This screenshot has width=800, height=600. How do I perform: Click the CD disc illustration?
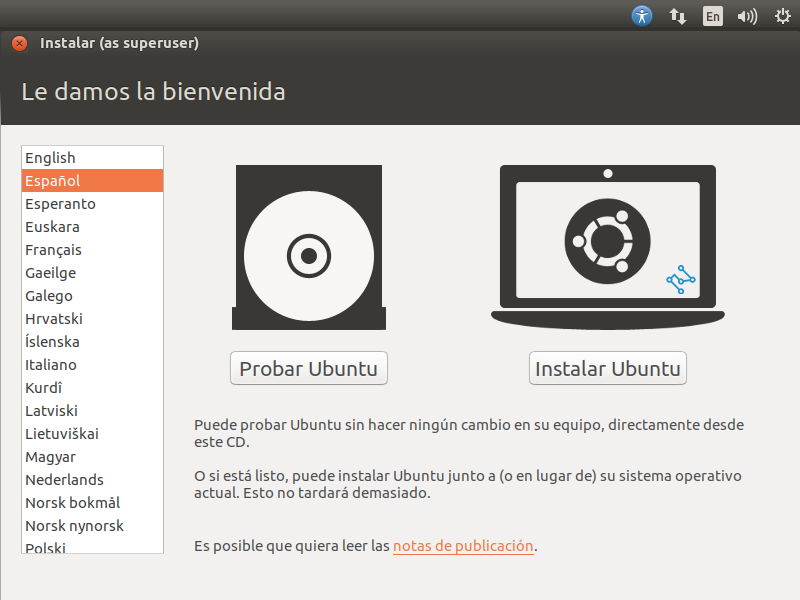tap(309, 247)
